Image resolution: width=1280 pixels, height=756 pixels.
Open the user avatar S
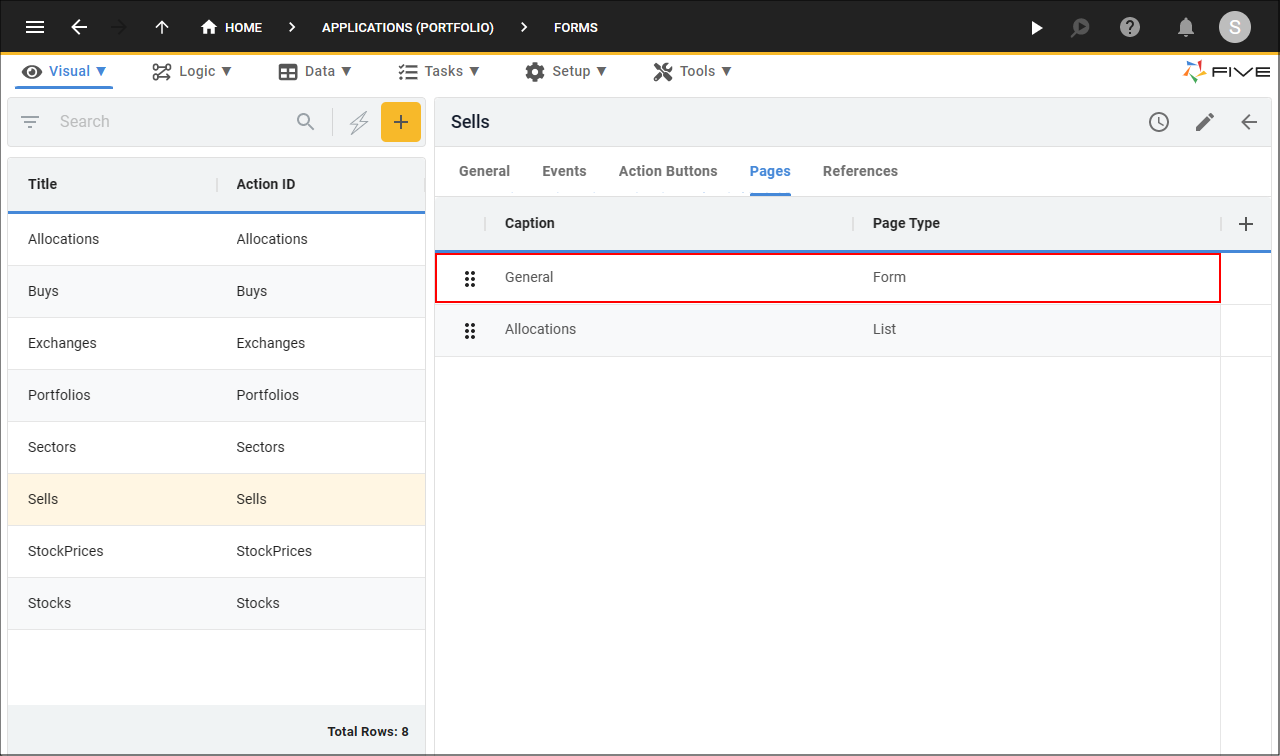point(1235,27)
